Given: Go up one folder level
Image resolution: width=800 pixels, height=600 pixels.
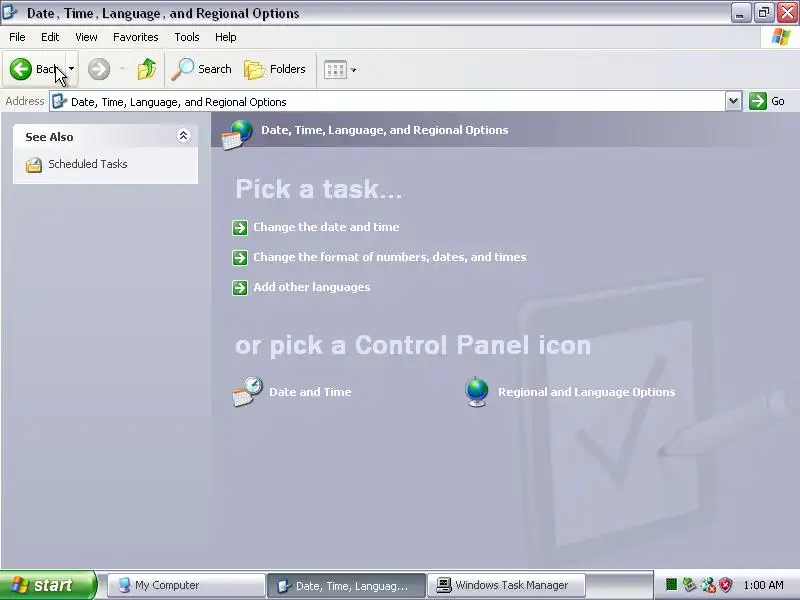Looking at the screenshot, I should tap(146, 69).
